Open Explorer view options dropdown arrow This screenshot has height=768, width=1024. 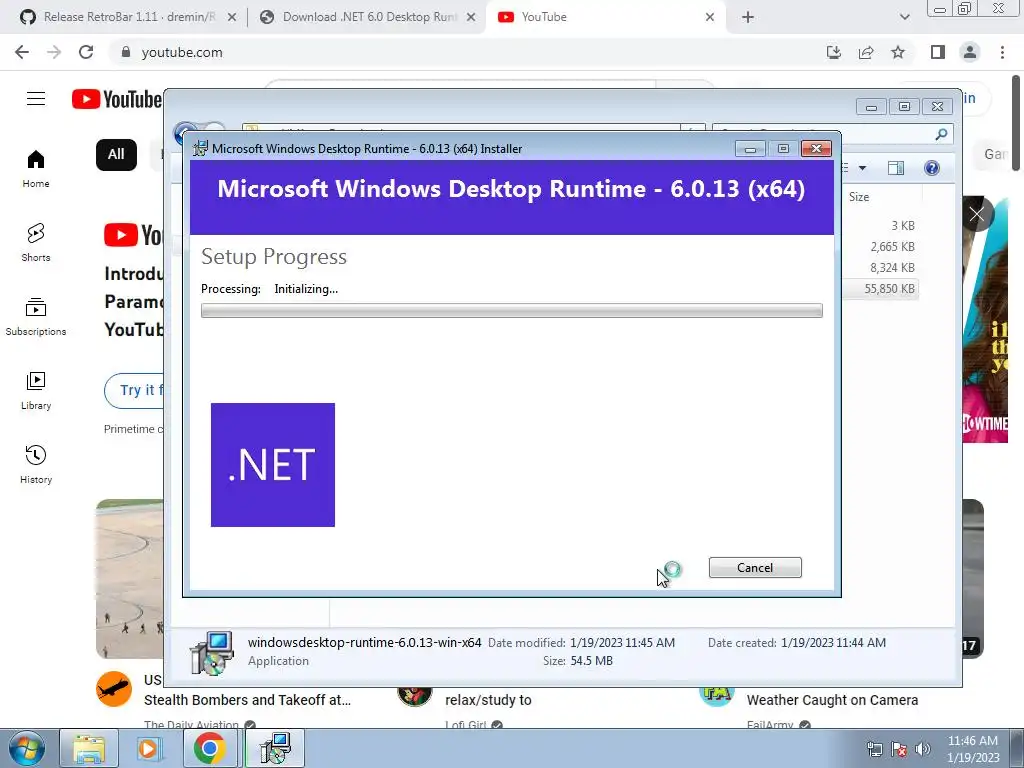point(862,168)
